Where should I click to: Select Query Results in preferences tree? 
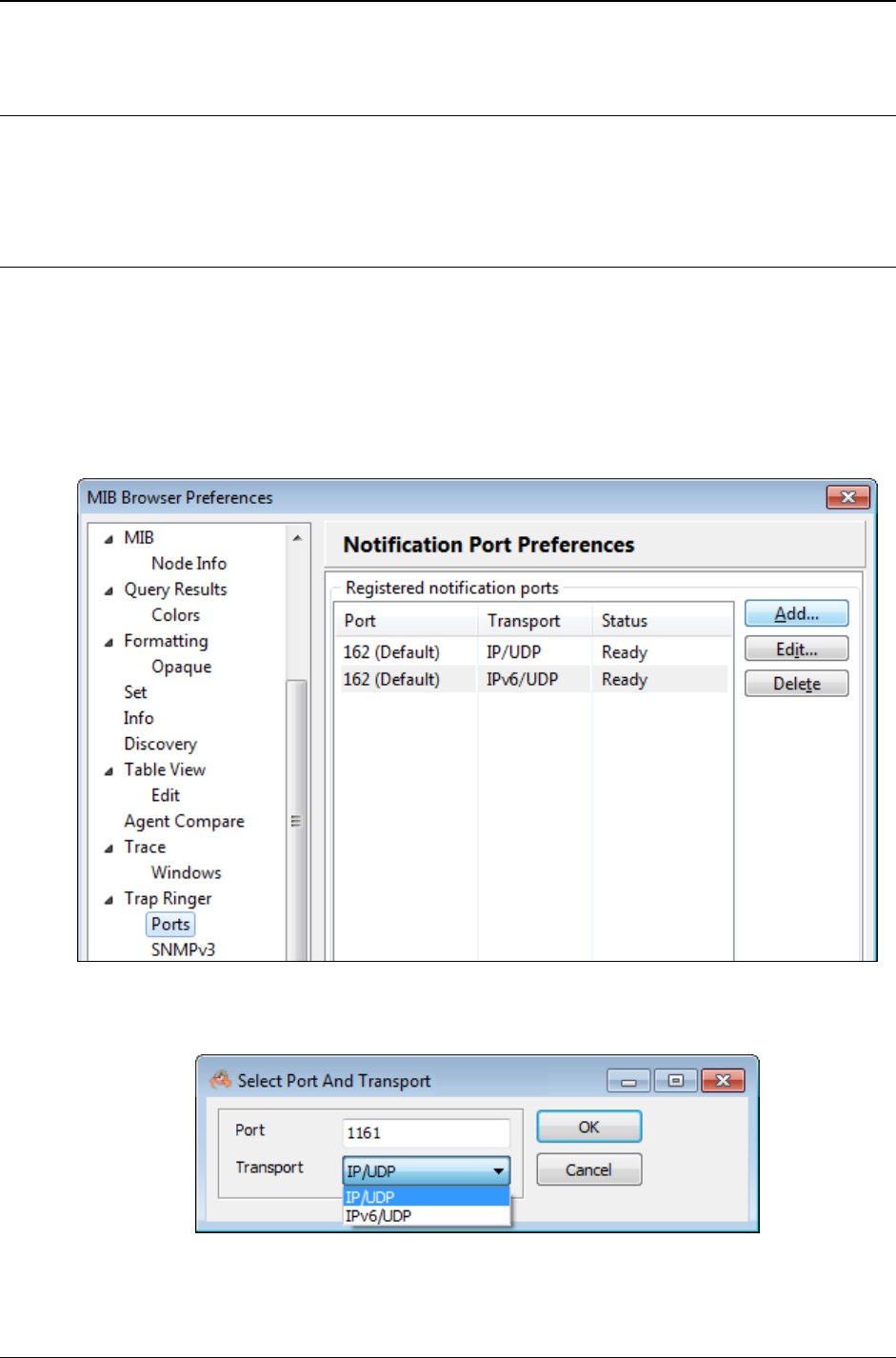pyautogui.click(x=175, y=589)
